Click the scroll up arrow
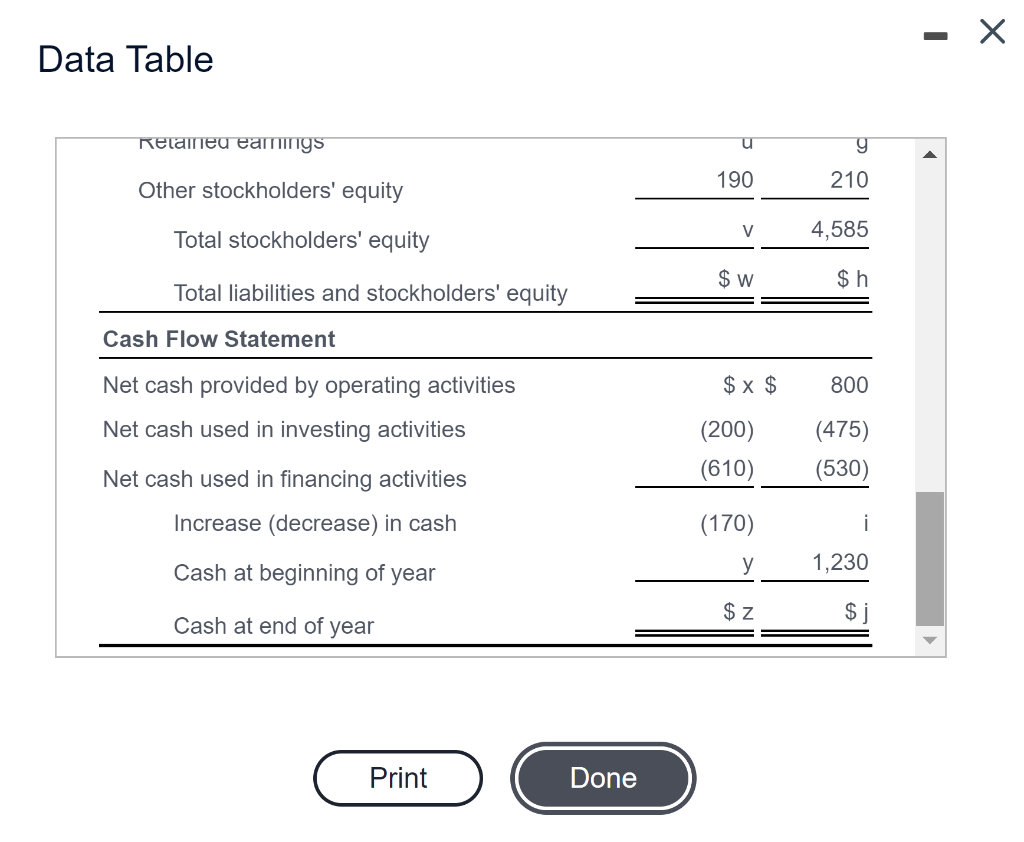The width and height of the screenshot is (1024, 842). (x=930, y=153)
